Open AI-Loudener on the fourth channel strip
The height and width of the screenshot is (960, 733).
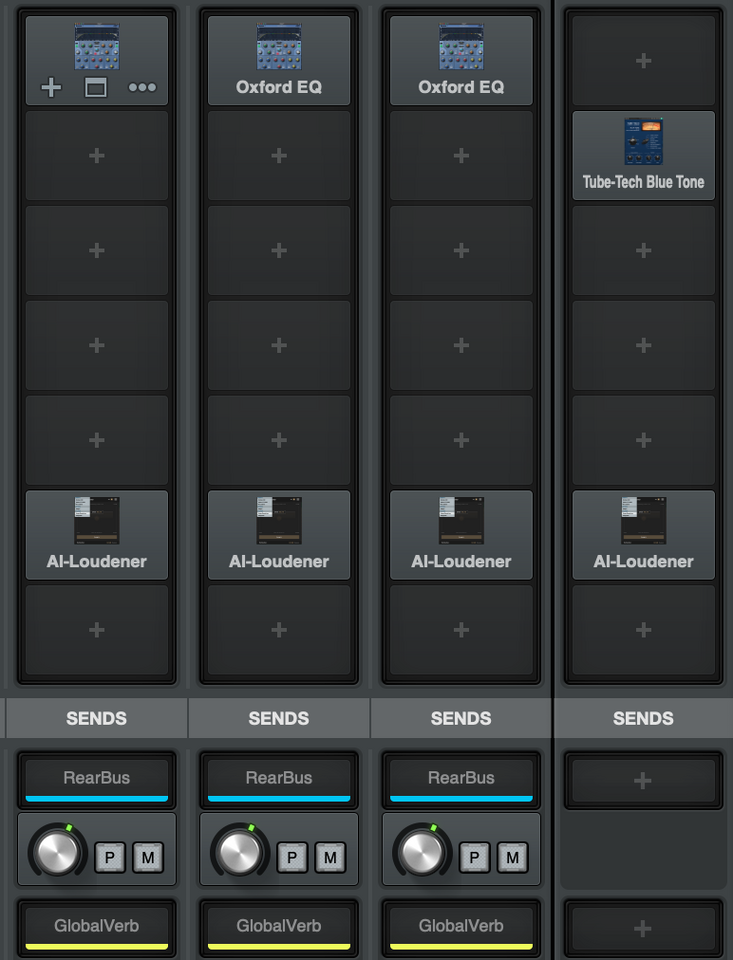tap(644, 535)
